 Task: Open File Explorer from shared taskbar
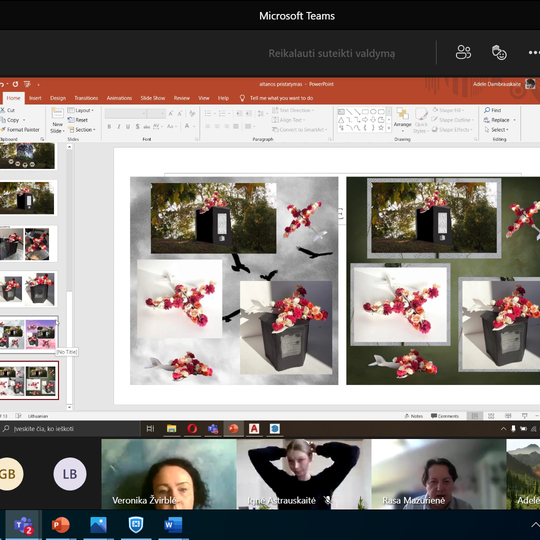point(172,429)
